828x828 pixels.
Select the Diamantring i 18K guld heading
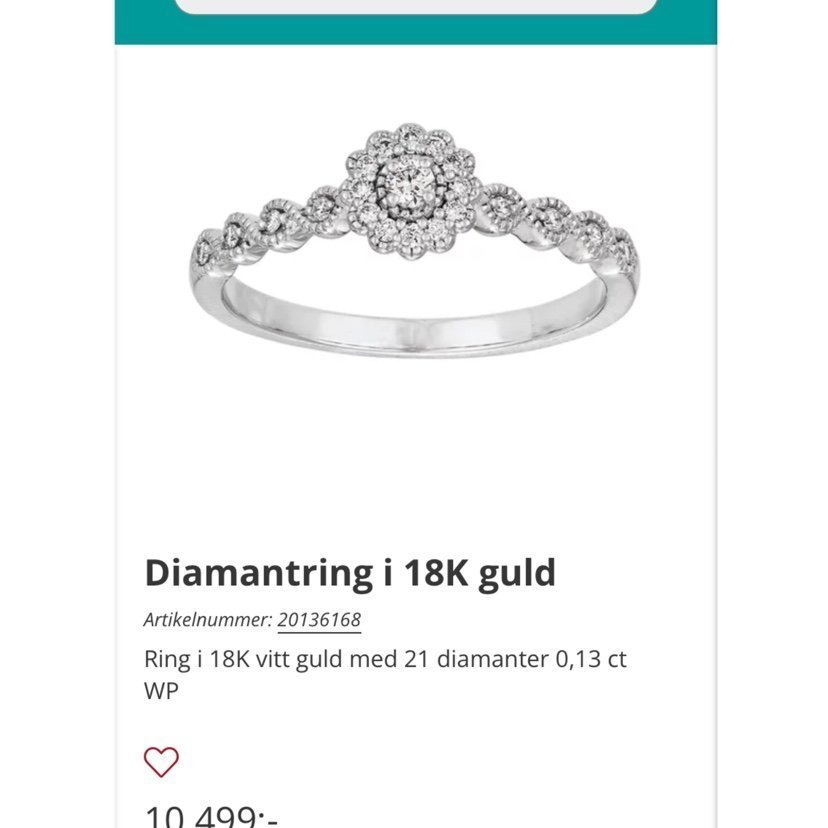350,573
